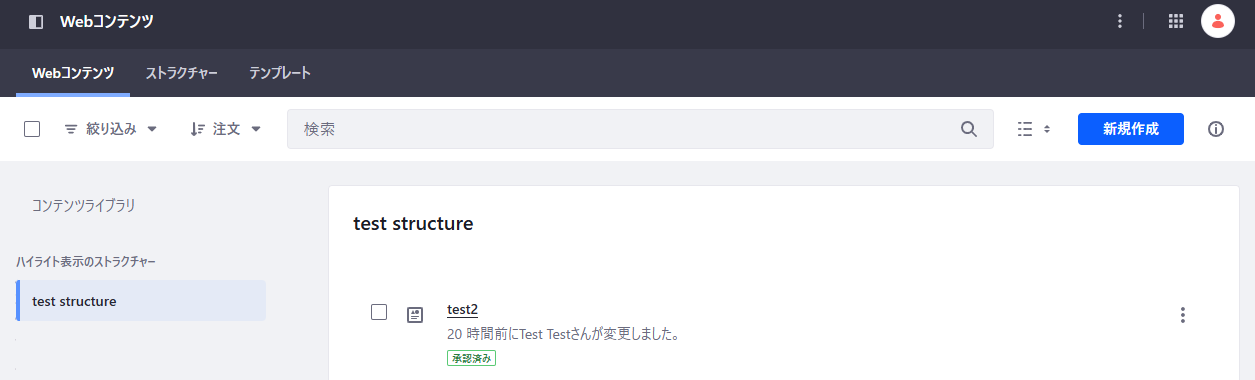Screen dimensions: 1255x380
Task: Open the applications grid menu
Action: pos(1176,21)
